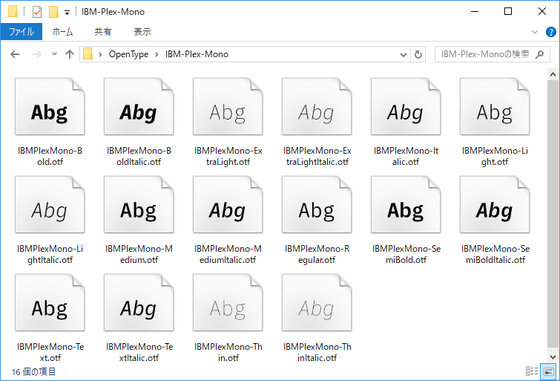Select IBMPlexMono-Light.otf file icon

(495, 107)
